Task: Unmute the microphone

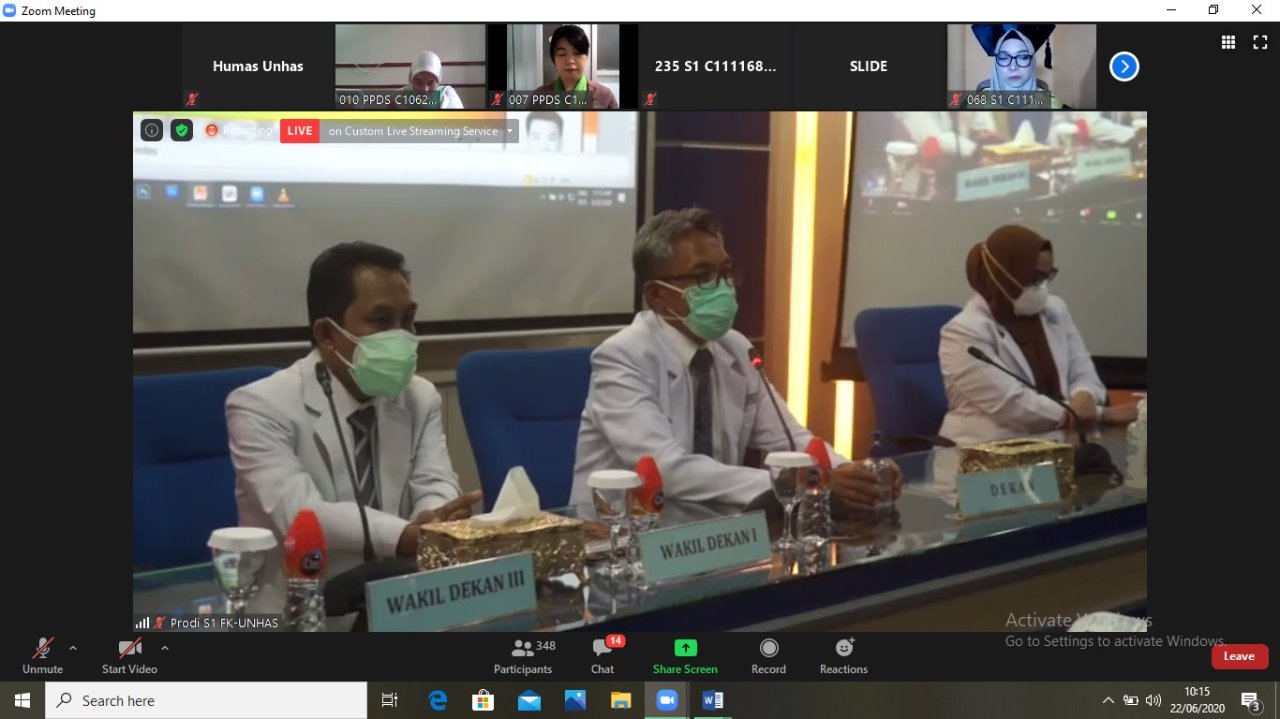Action: 42,655
